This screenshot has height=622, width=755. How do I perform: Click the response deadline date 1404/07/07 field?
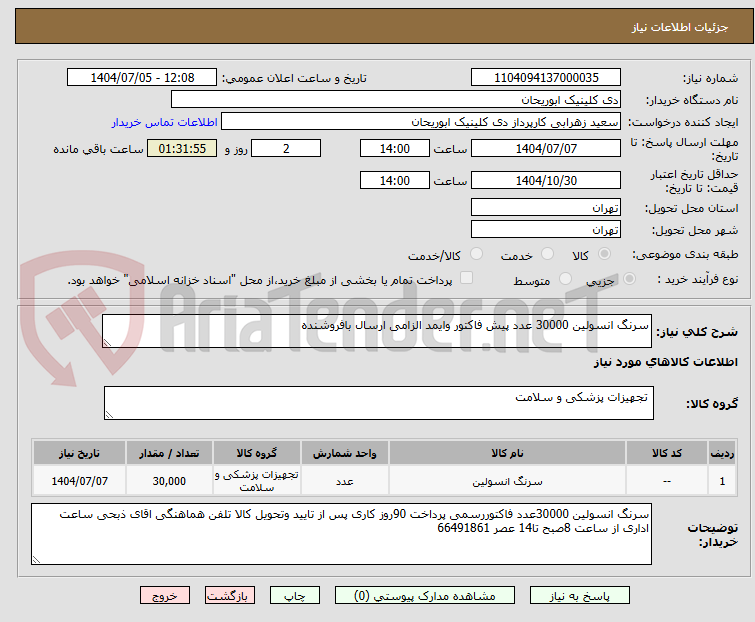coord(546,148)
